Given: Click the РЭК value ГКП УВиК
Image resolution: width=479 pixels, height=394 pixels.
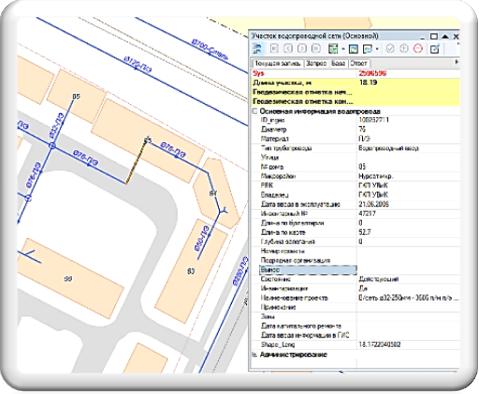Looking at the screenshot, I should 373,185.
